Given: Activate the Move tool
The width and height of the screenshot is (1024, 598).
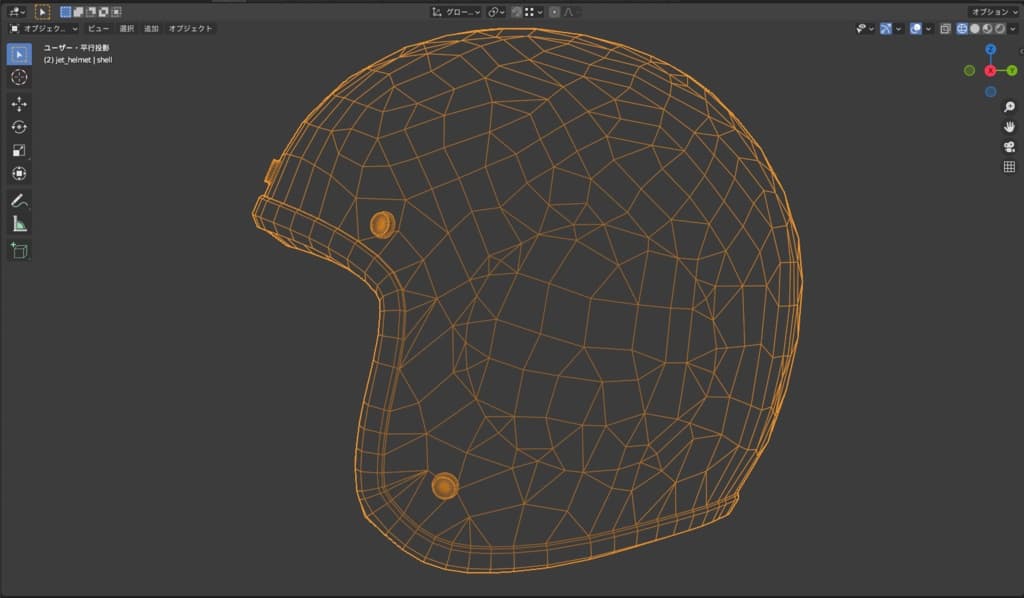Looking at the screenshot, I should point(19,104).
